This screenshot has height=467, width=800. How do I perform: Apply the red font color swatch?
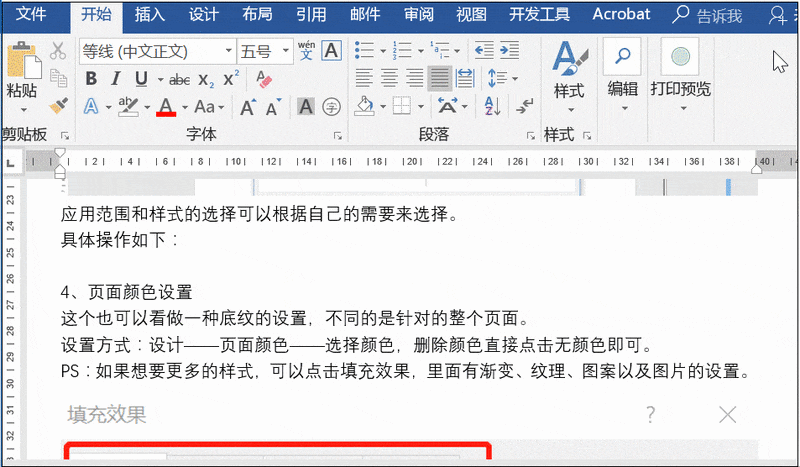(x=166, y=107)
